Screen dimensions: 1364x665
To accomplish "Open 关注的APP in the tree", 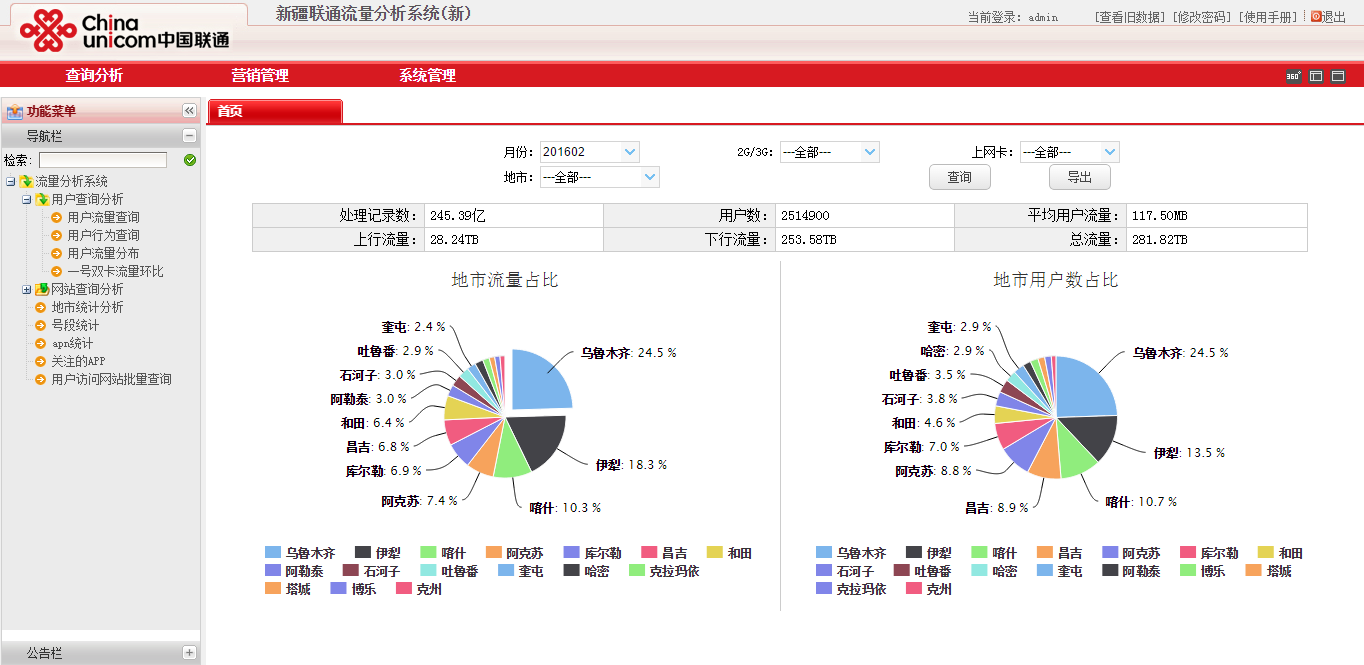I will pos(78,361).
